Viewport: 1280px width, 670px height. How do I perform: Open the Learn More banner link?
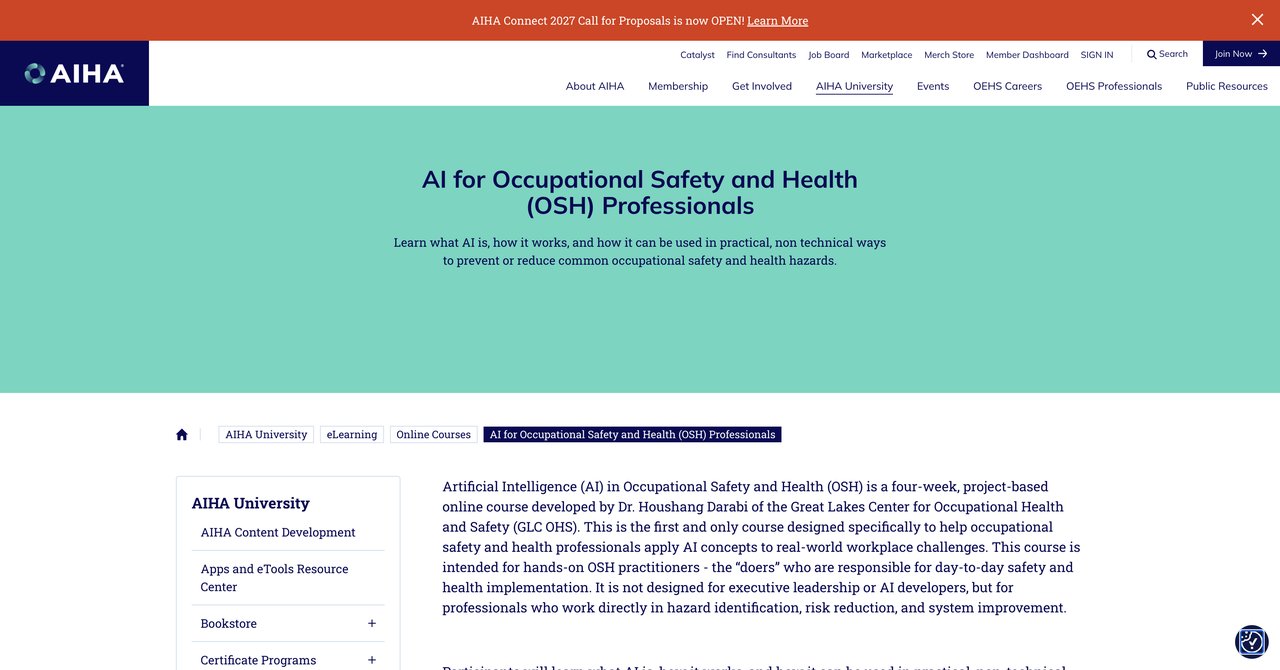pos(777,21)
